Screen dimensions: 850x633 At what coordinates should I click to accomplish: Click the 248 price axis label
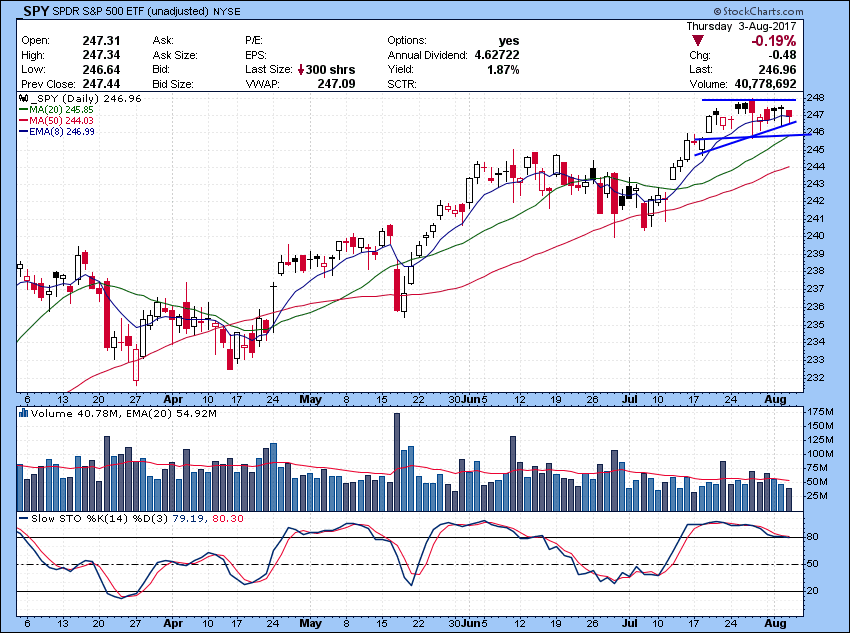[816, 98]
